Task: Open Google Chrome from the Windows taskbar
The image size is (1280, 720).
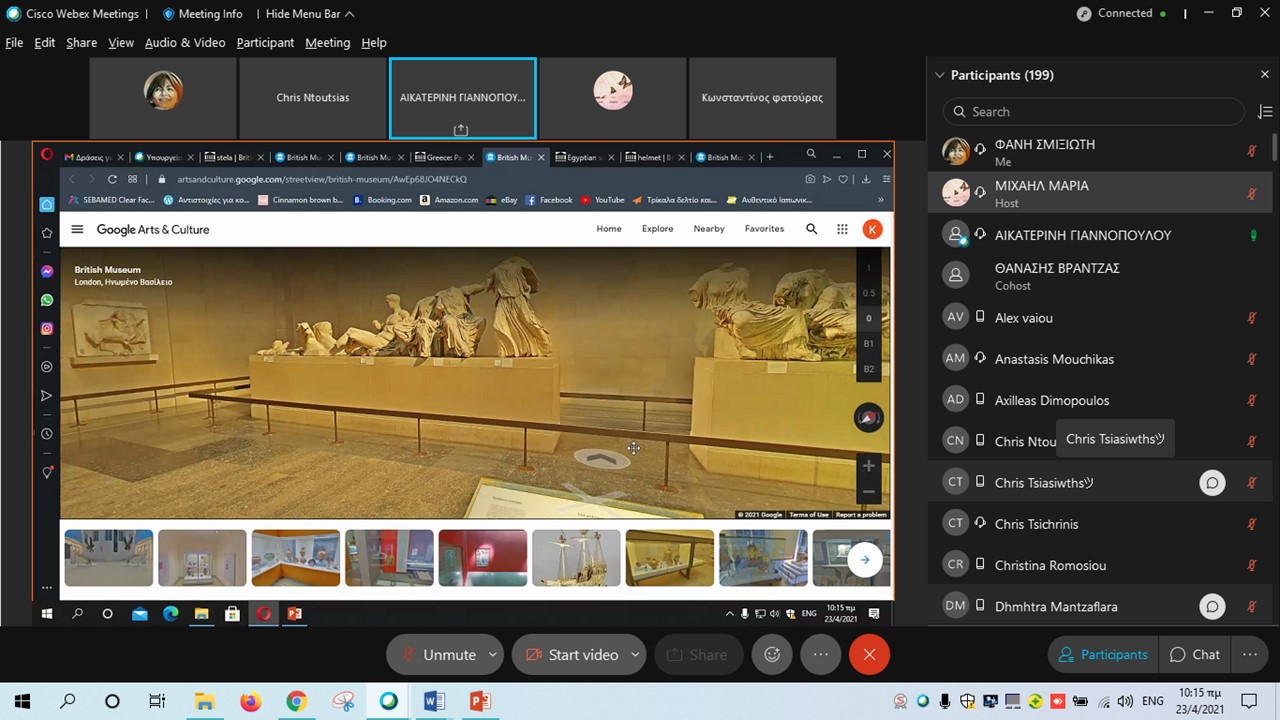Action: (296, 702)
